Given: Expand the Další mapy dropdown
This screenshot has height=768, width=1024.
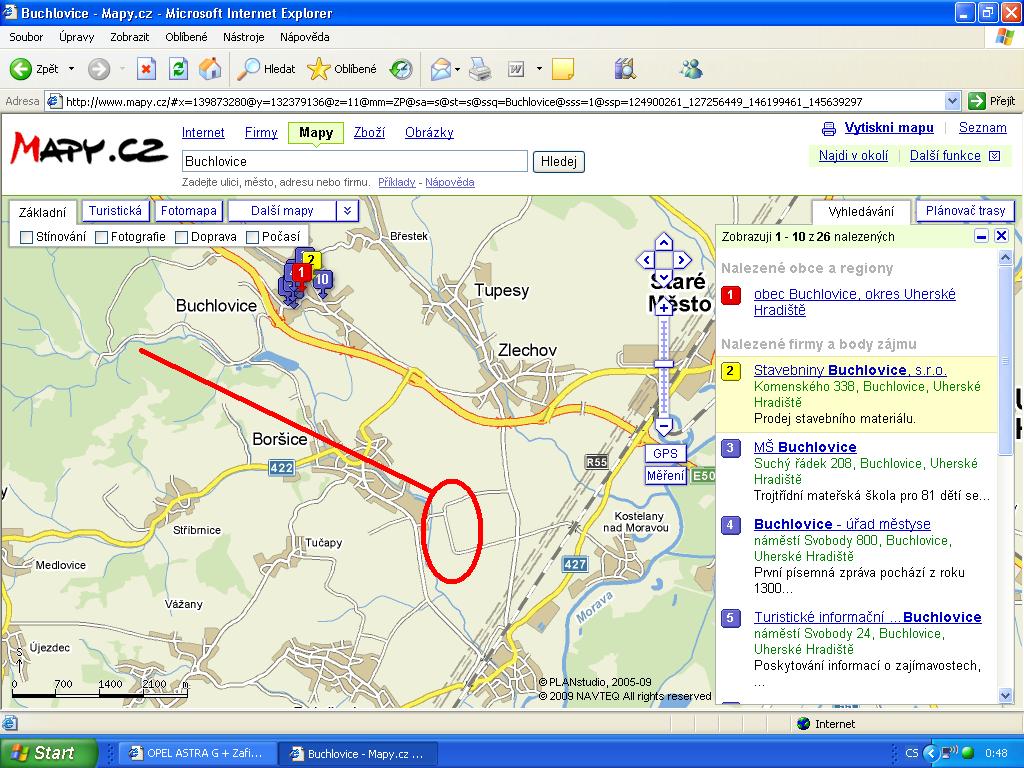Looking at the screenshot, I should click(x=346, y=211).
